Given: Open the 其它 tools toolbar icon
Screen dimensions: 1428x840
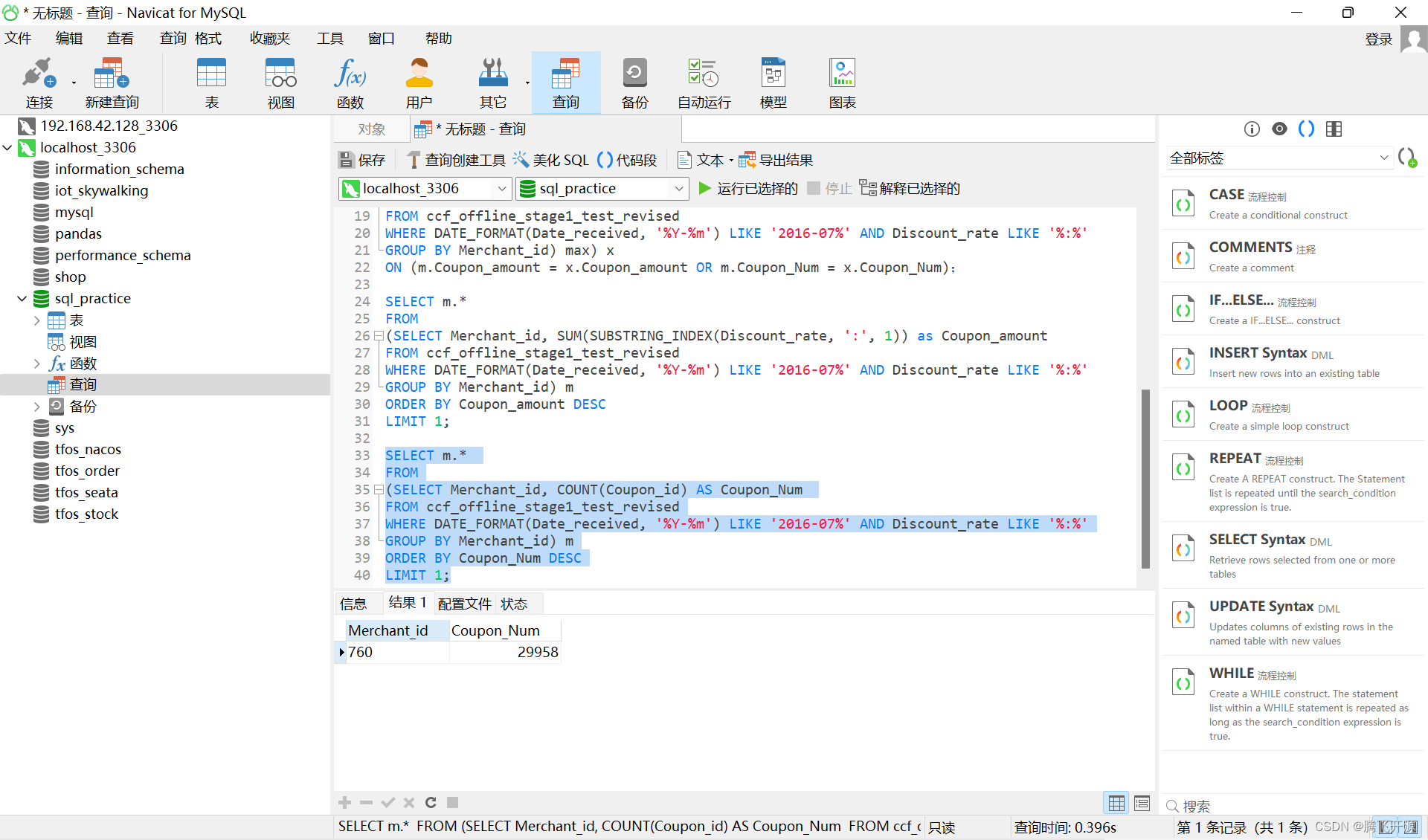Looking at the screenshot, I should [492, 83].
